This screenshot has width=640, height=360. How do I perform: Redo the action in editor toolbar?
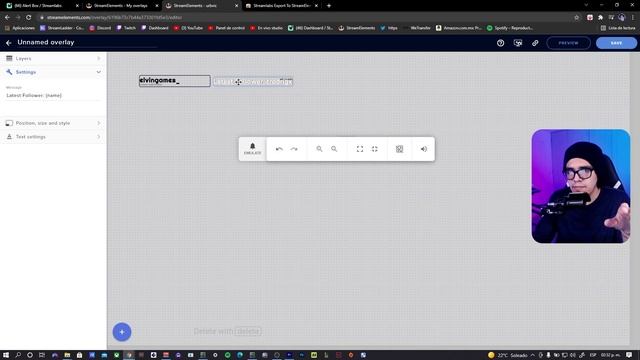[x=294, y=149]
